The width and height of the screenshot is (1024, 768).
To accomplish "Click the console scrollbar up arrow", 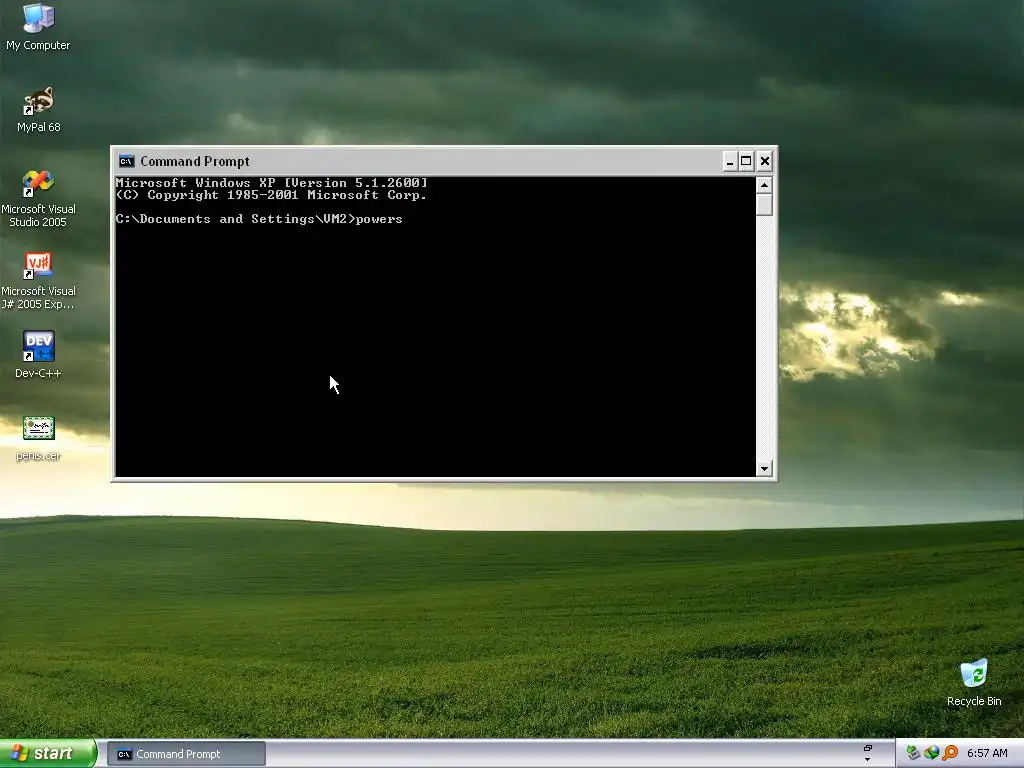I will [x=764, y=185].
